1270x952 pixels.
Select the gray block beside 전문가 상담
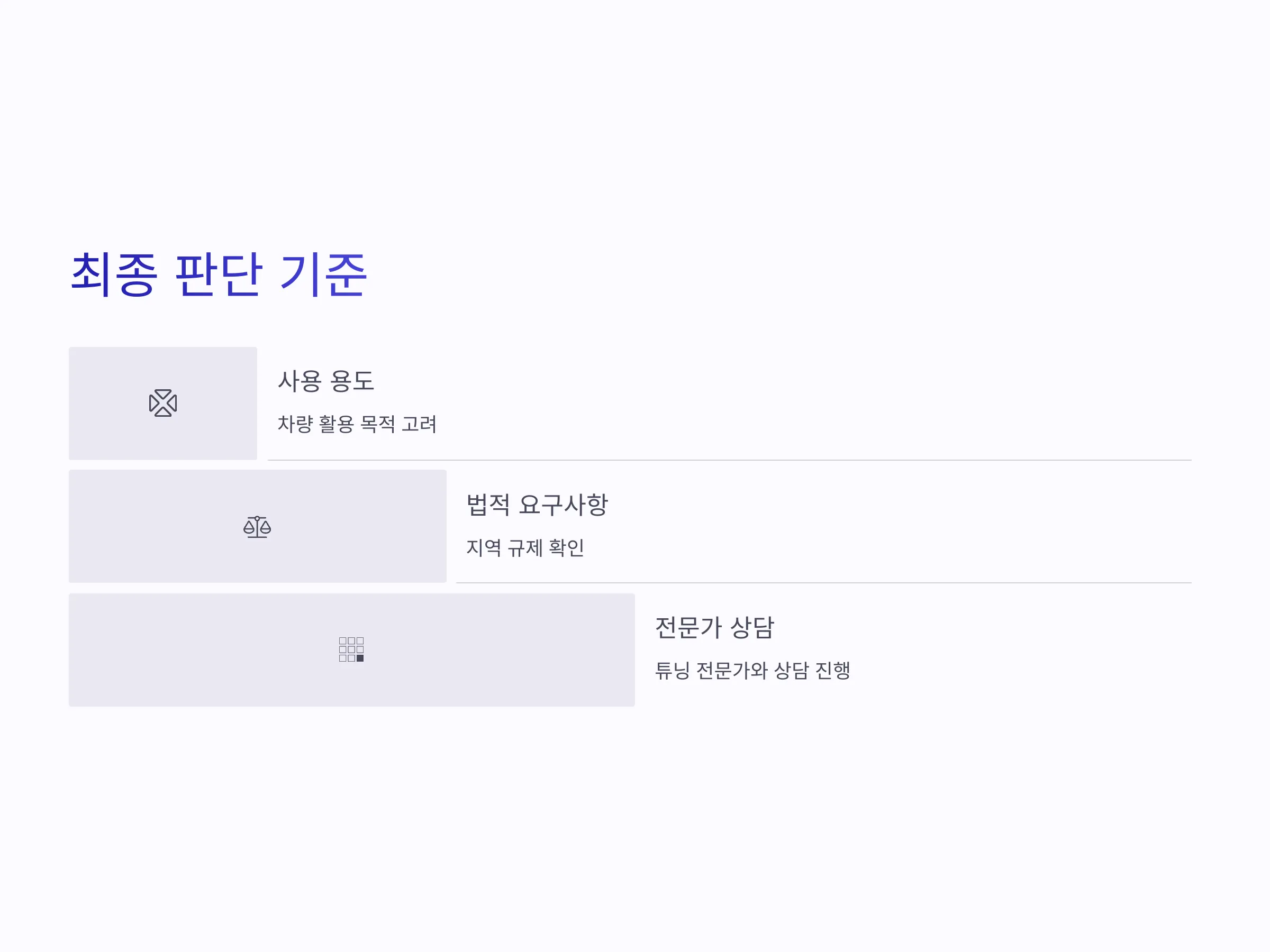click(x=351, y=649)
